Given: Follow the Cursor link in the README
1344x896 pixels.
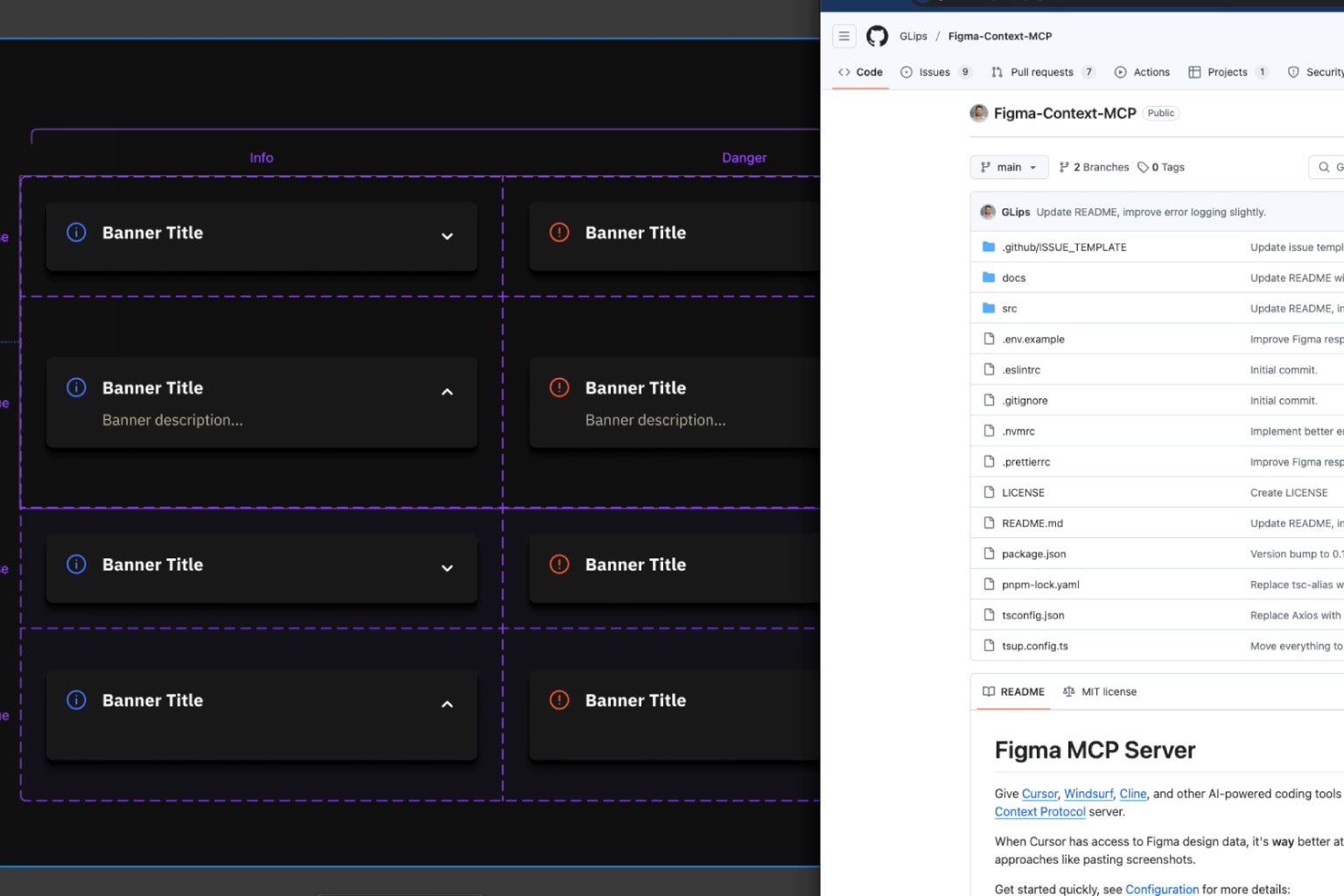Looking at the screenshot, I should tap(1039, 794).
